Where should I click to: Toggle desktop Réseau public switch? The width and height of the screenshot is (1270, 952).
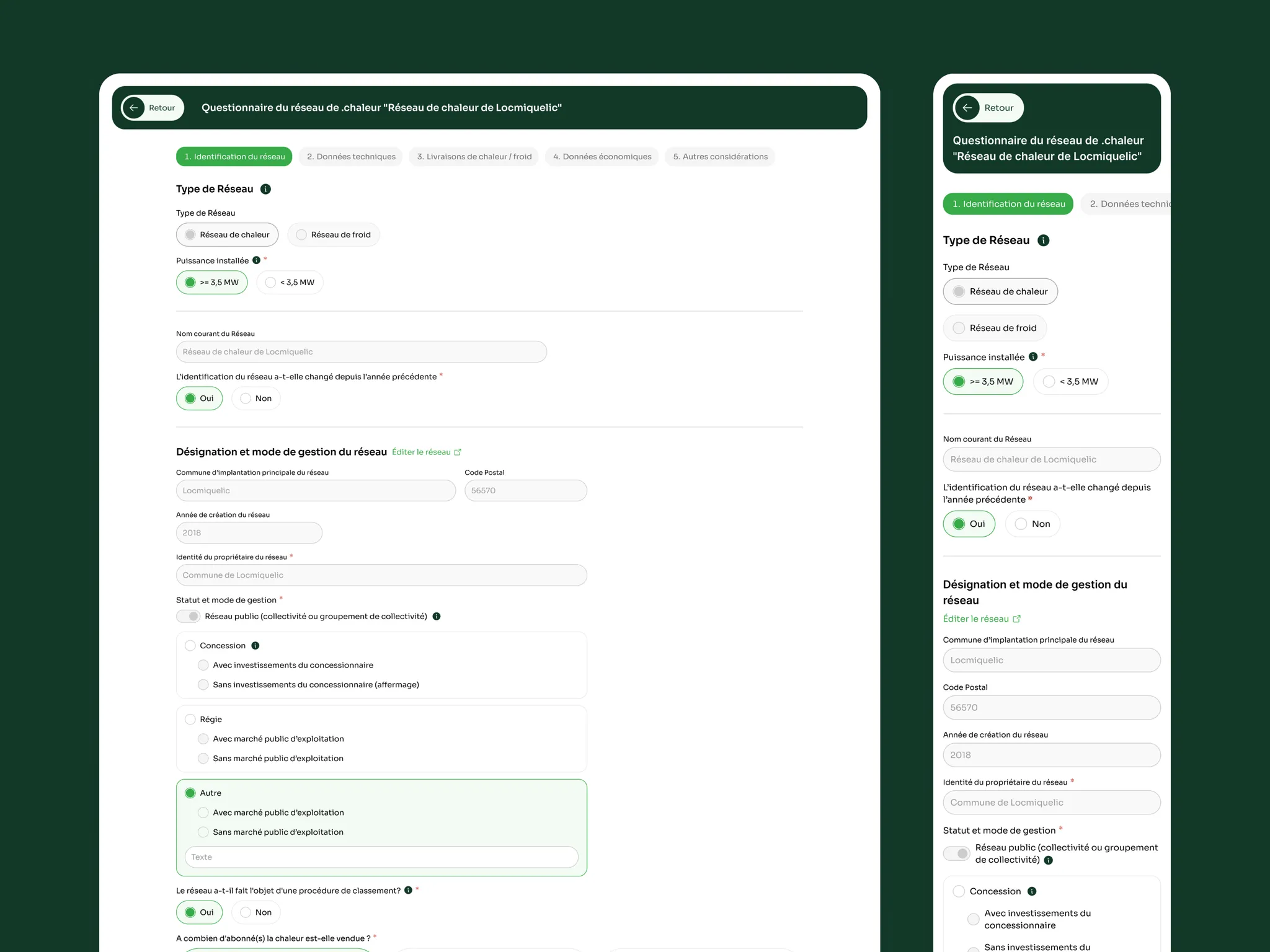tap(188, 616)
